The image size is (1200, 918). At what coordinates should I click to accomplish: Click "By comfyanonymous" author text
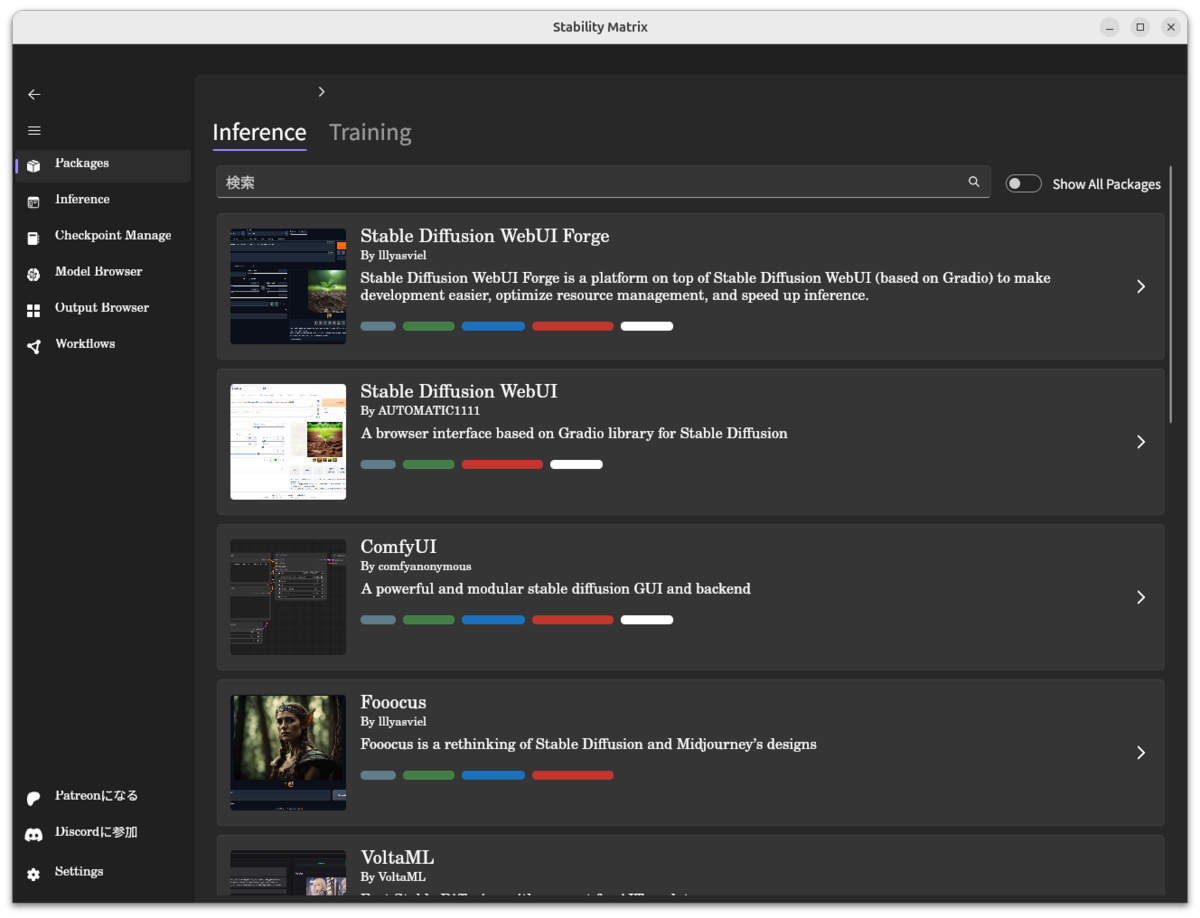[x=416, y=566]
